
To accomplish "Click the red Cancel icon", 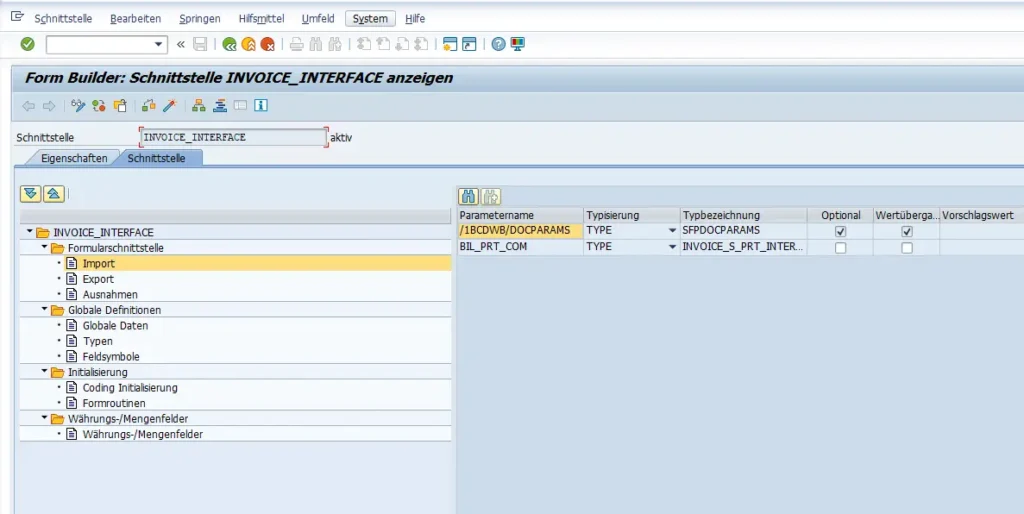I will tap(267, 44).
